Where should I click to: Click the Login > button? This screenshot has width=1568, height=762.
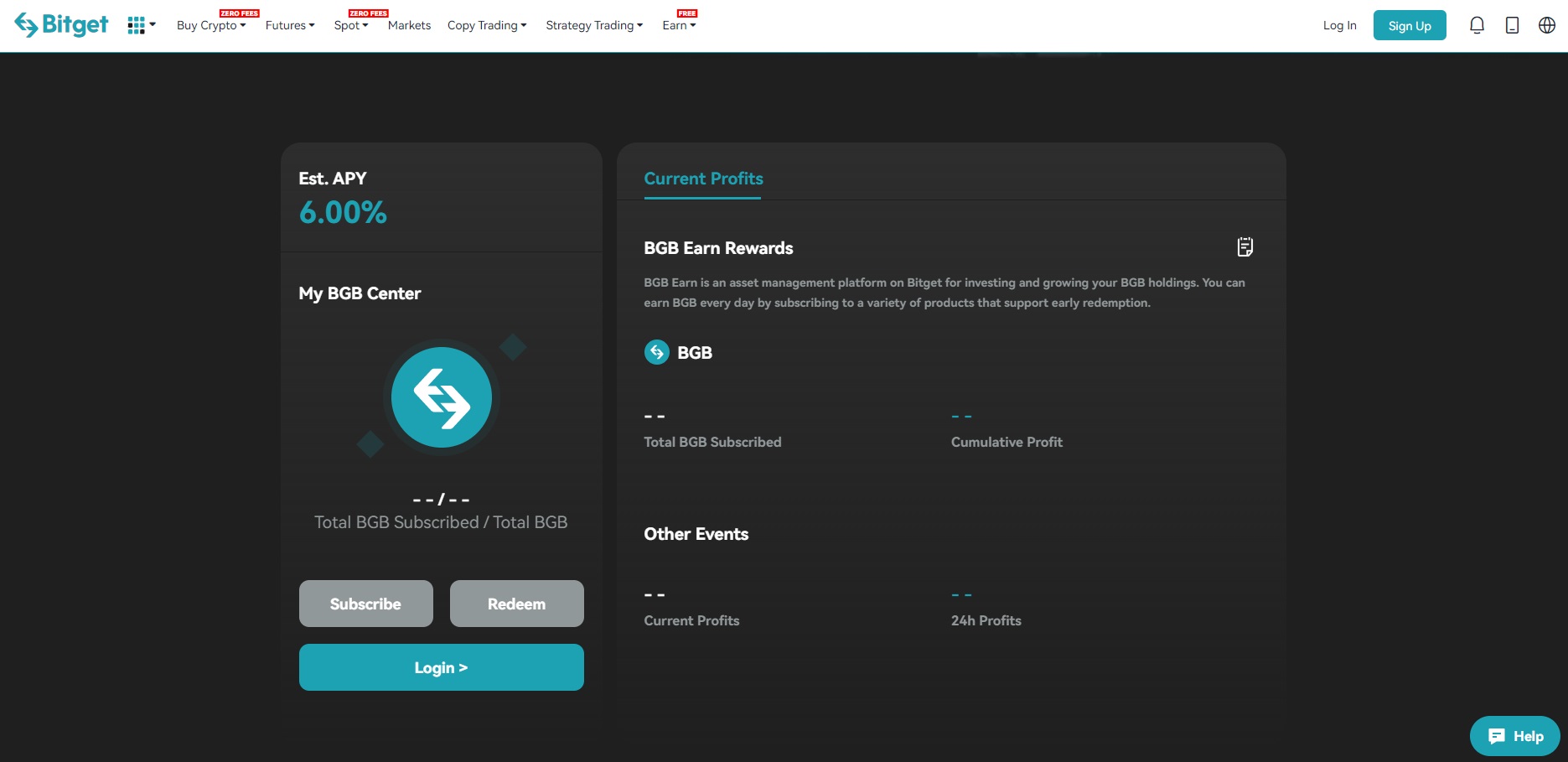click(442, 667)
